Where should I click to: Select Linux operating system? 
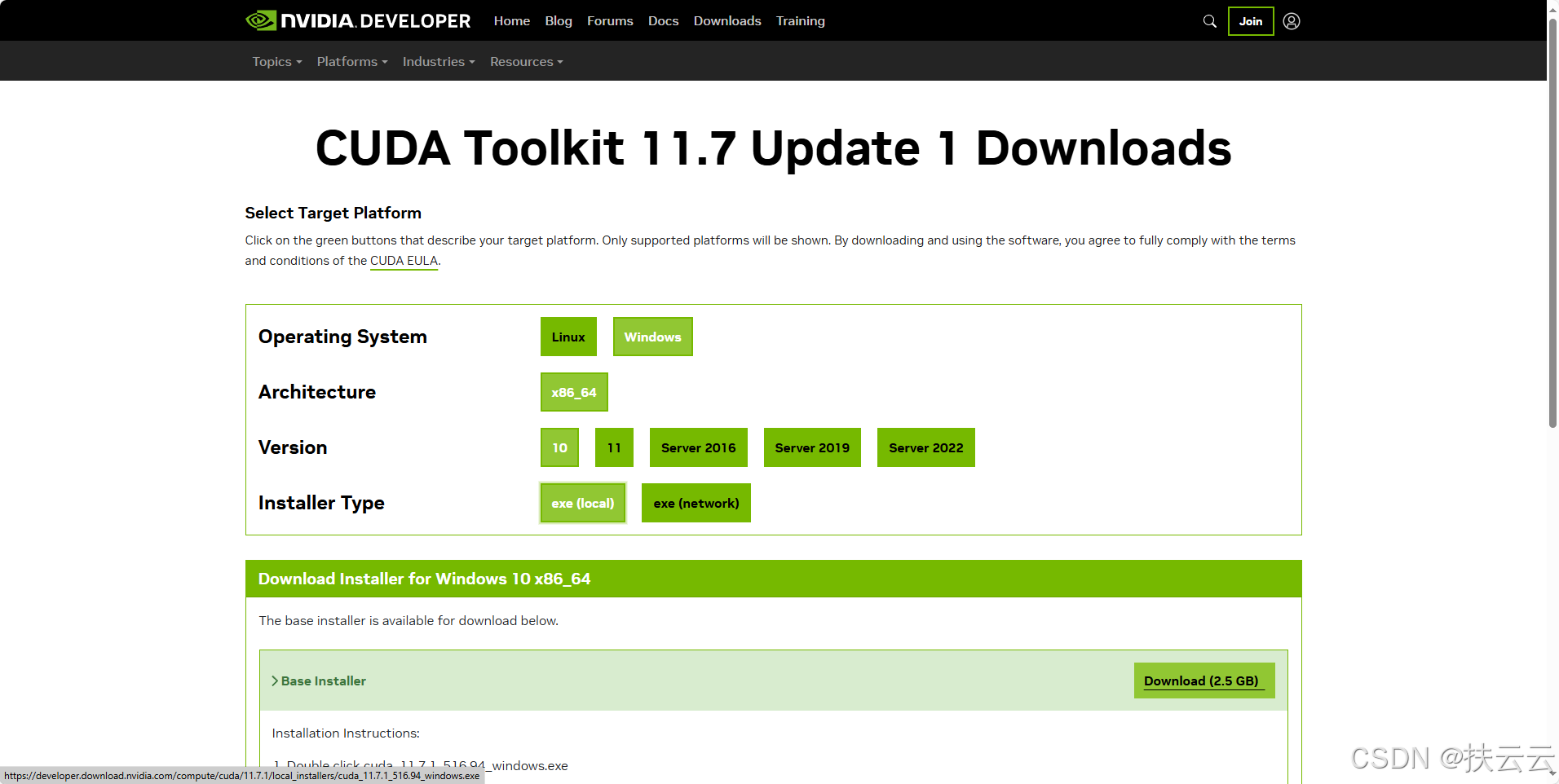pyautogui.click(x=568, y=337)
